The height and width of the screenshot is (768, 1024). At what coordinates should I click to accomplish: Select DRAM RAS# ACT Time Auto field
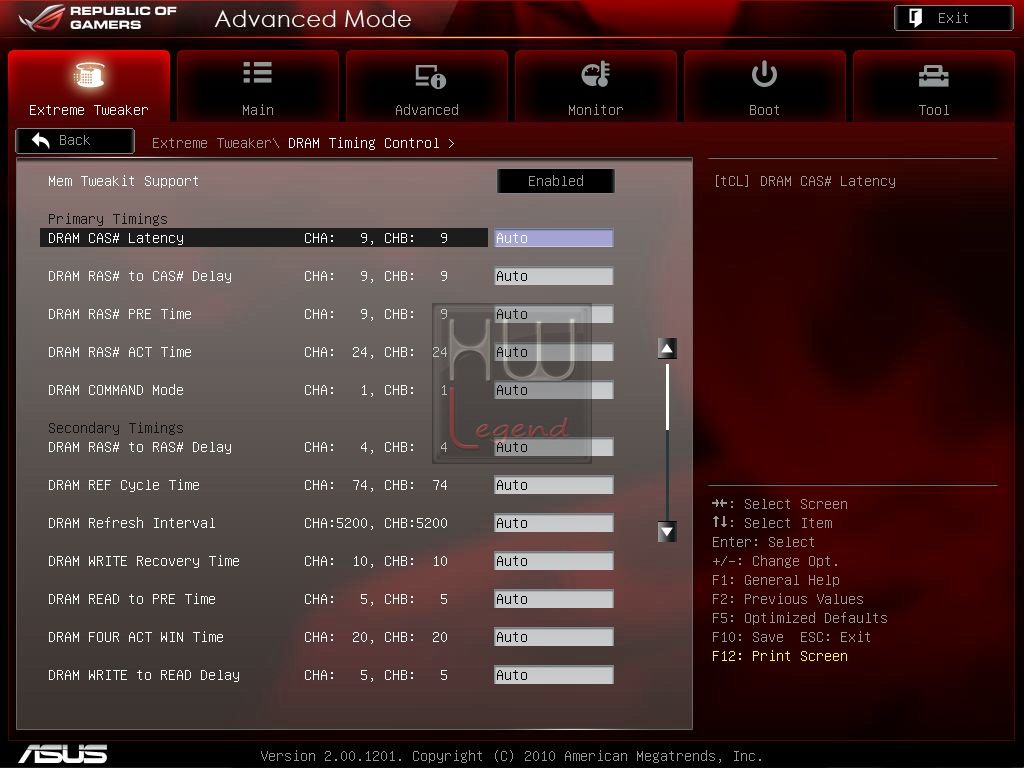[x=554, y=352]
